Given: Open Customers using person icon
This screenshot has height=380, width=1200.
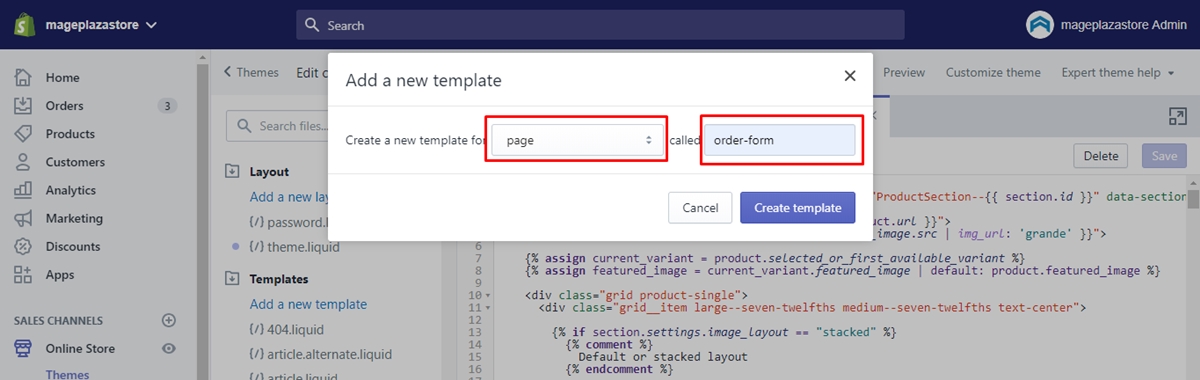Looking at the screenshot, I should click(23, 162).
